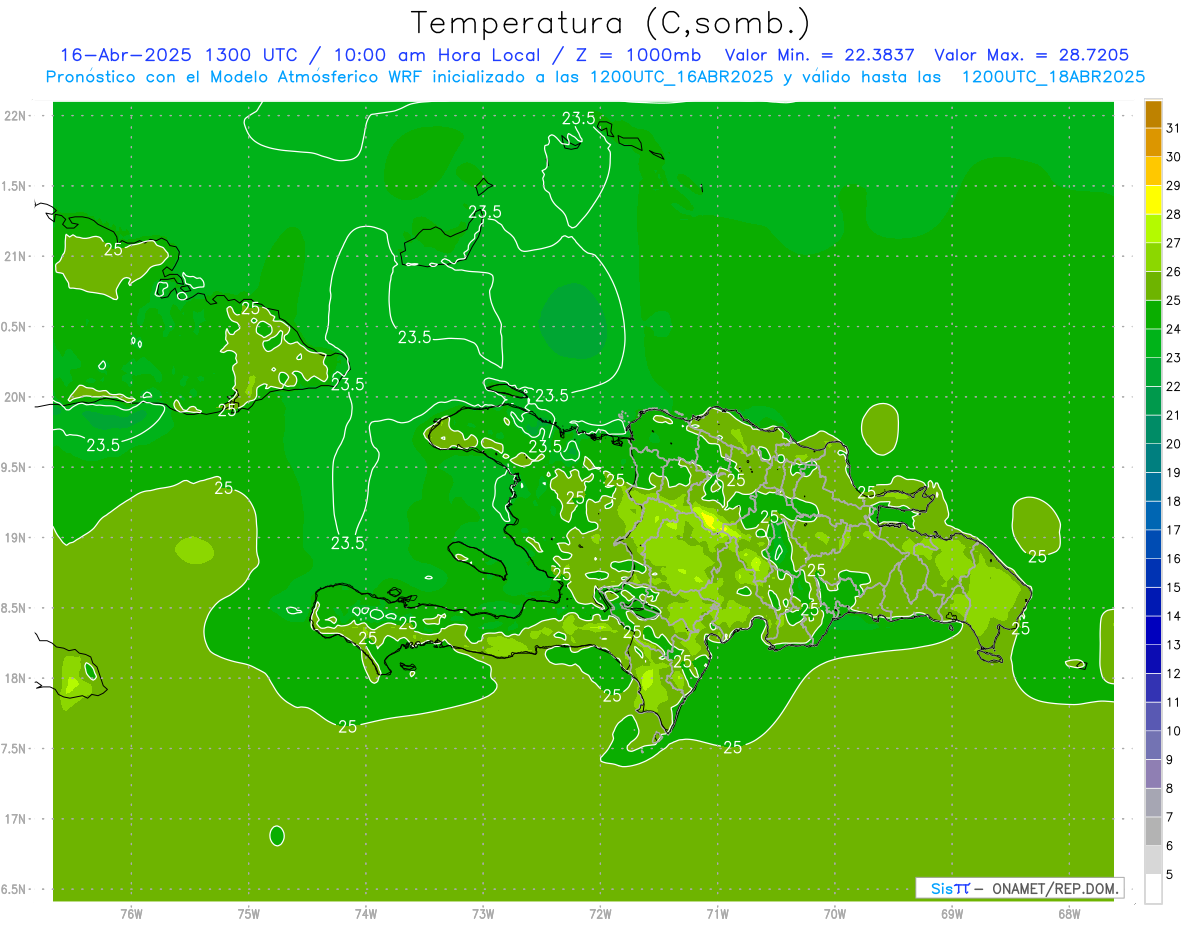Click the '15' value on the color scale
Screen dimensions: 1200x927
tap(1173, 587)
